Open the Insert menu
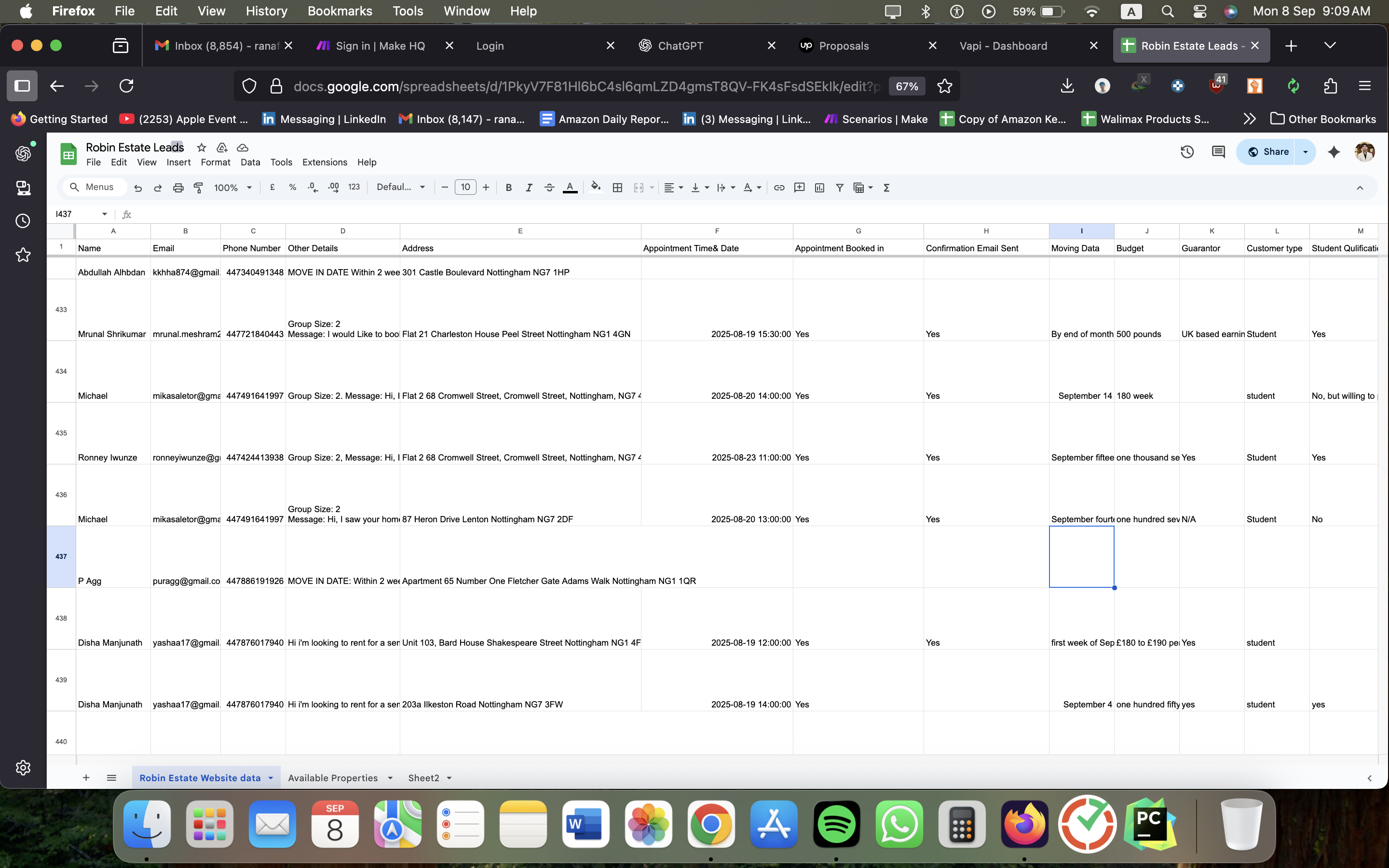This screenshot has height=868, width=1389. pos(178,163)
